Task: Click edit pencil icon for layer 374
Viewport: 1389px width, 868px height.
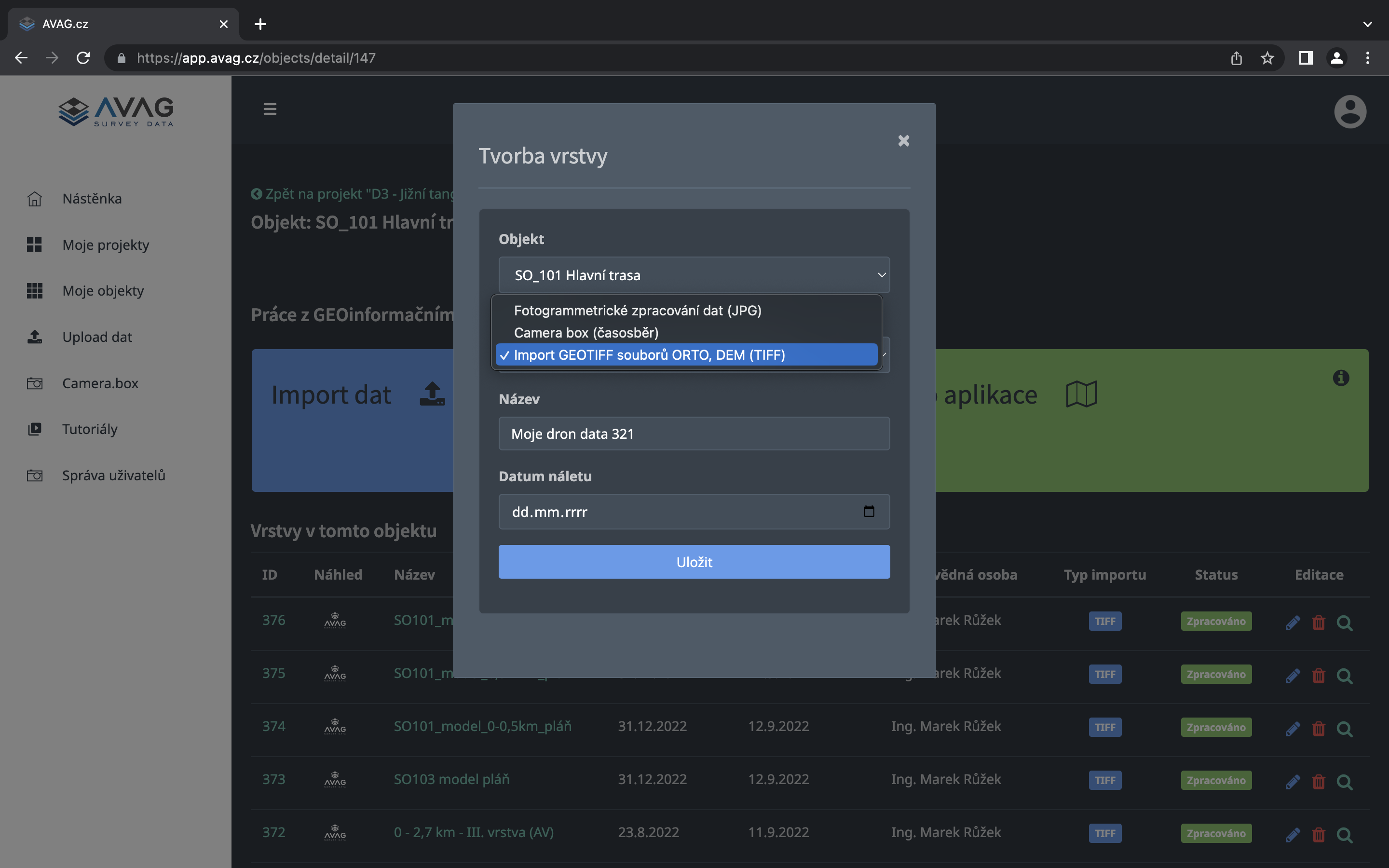Action: (1292, 728)
